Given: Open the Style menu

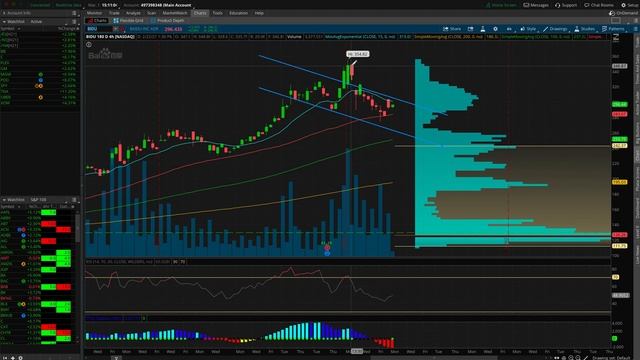Looking at the screenshot, I should tap(528, 29).
